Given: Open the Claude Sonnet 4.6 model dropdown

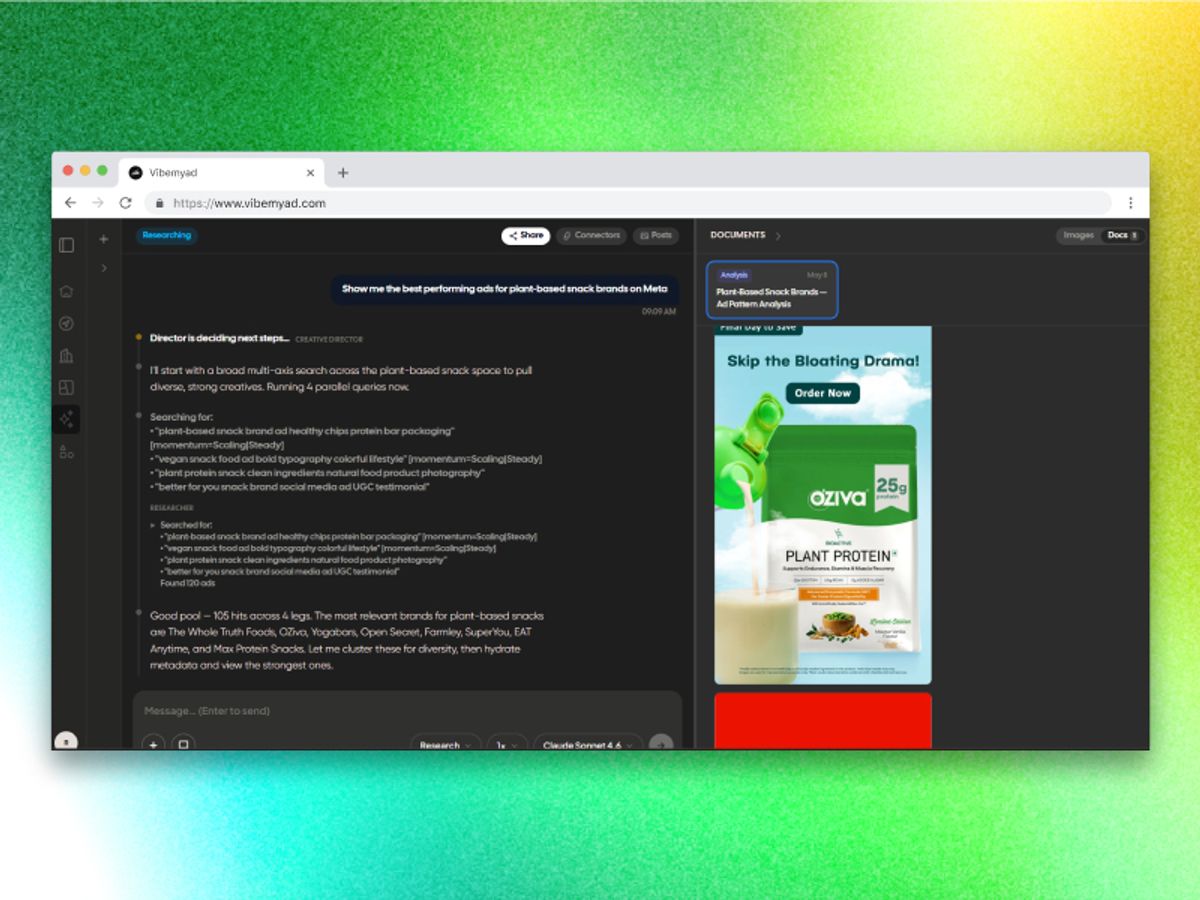Looking at the screenshot, I should (x=588, y=744).
